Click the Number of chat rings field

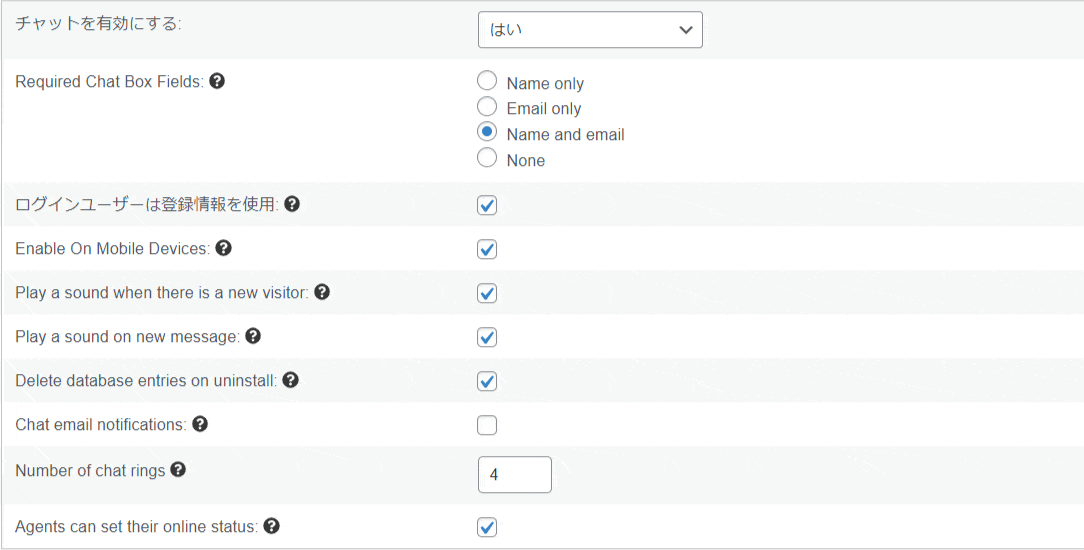[x=514, y=475]
